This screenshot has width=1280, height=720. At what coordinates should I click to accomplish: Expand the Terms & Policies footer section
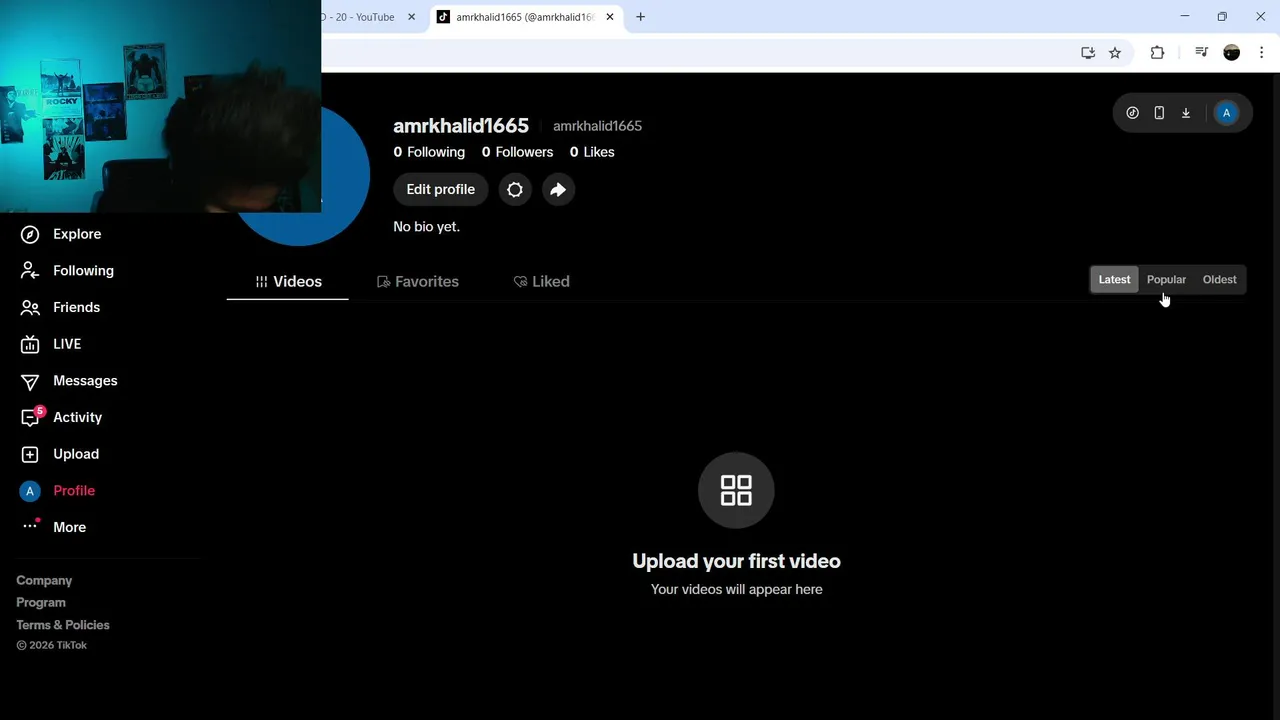63,625
